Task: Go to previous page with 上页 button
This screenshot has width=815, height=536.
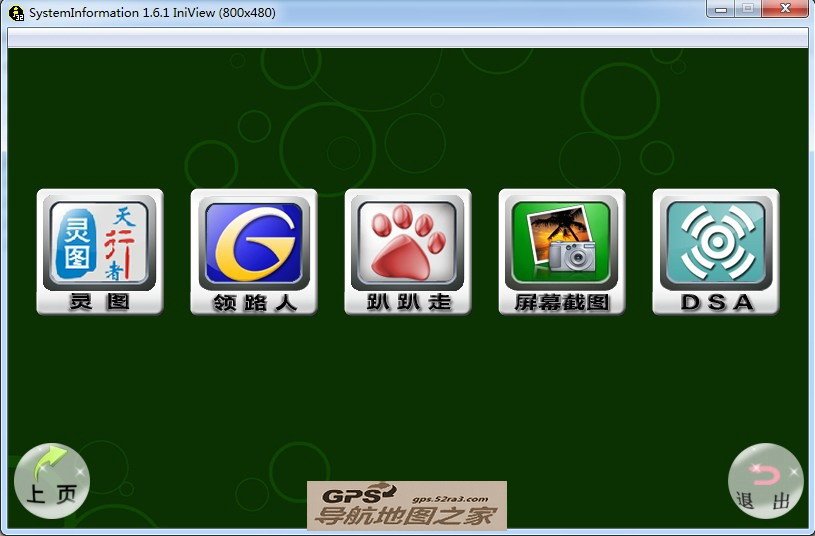Action: [52, 481]
